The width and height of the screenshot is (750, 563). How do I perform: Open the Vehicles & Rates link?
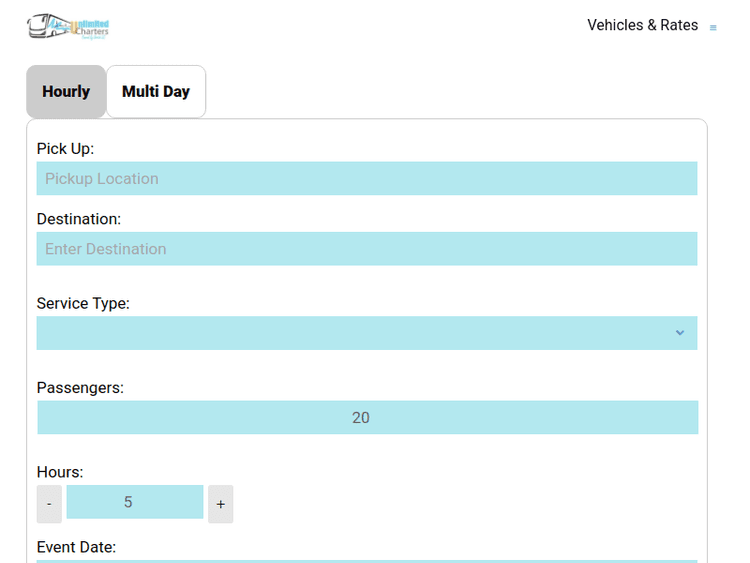point(642,26)
